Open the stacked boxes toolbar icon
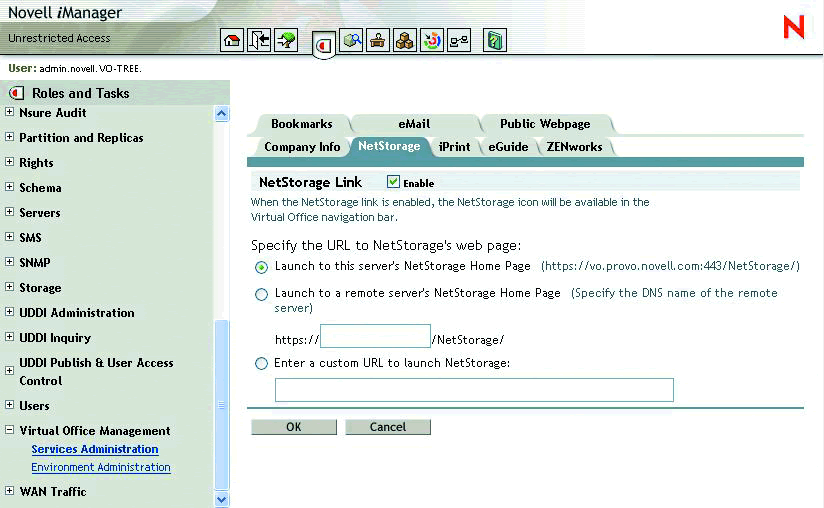 405,40
